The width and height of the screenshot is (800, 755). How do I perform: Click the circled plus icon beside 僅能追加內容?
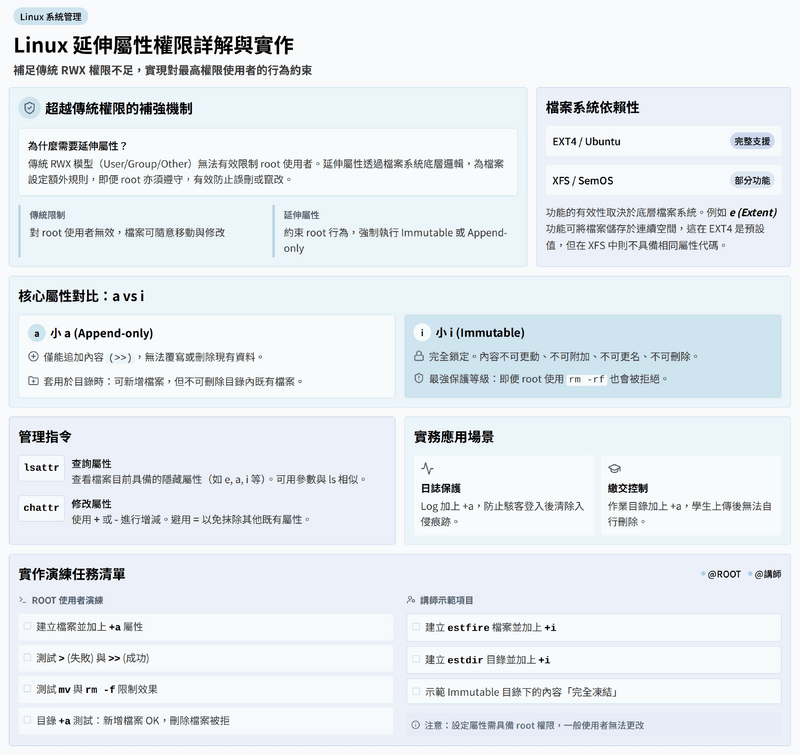pyautogui.click(x=33, y=357)
